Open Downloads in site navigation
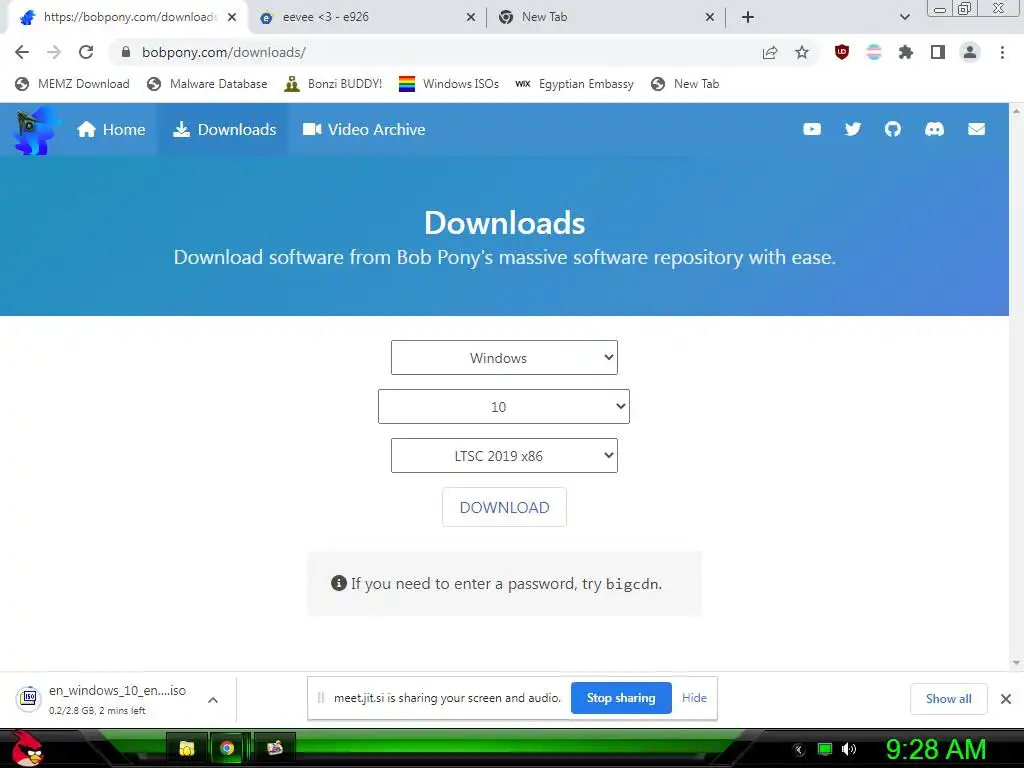 pyautogui.click(x=224, y=129)
